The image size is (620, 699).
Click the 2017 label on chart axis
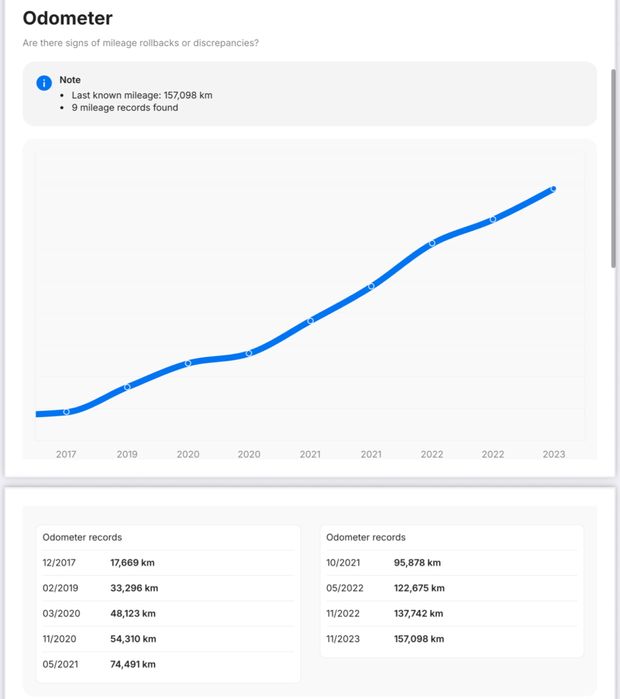coord(66,454)
